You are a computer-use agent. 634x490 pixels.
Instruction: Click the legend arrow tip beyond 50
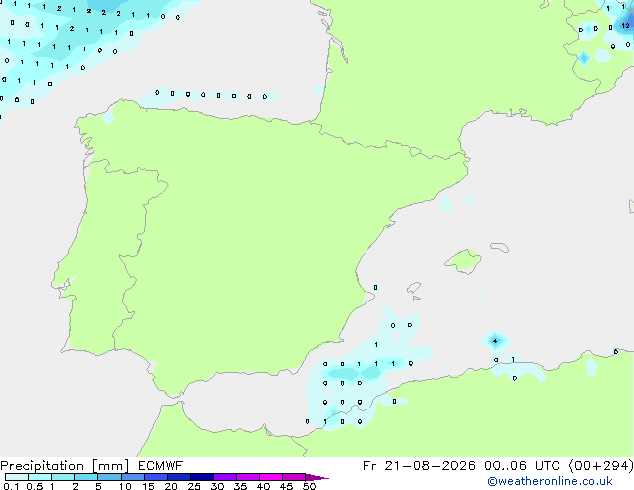click(317, 477)
